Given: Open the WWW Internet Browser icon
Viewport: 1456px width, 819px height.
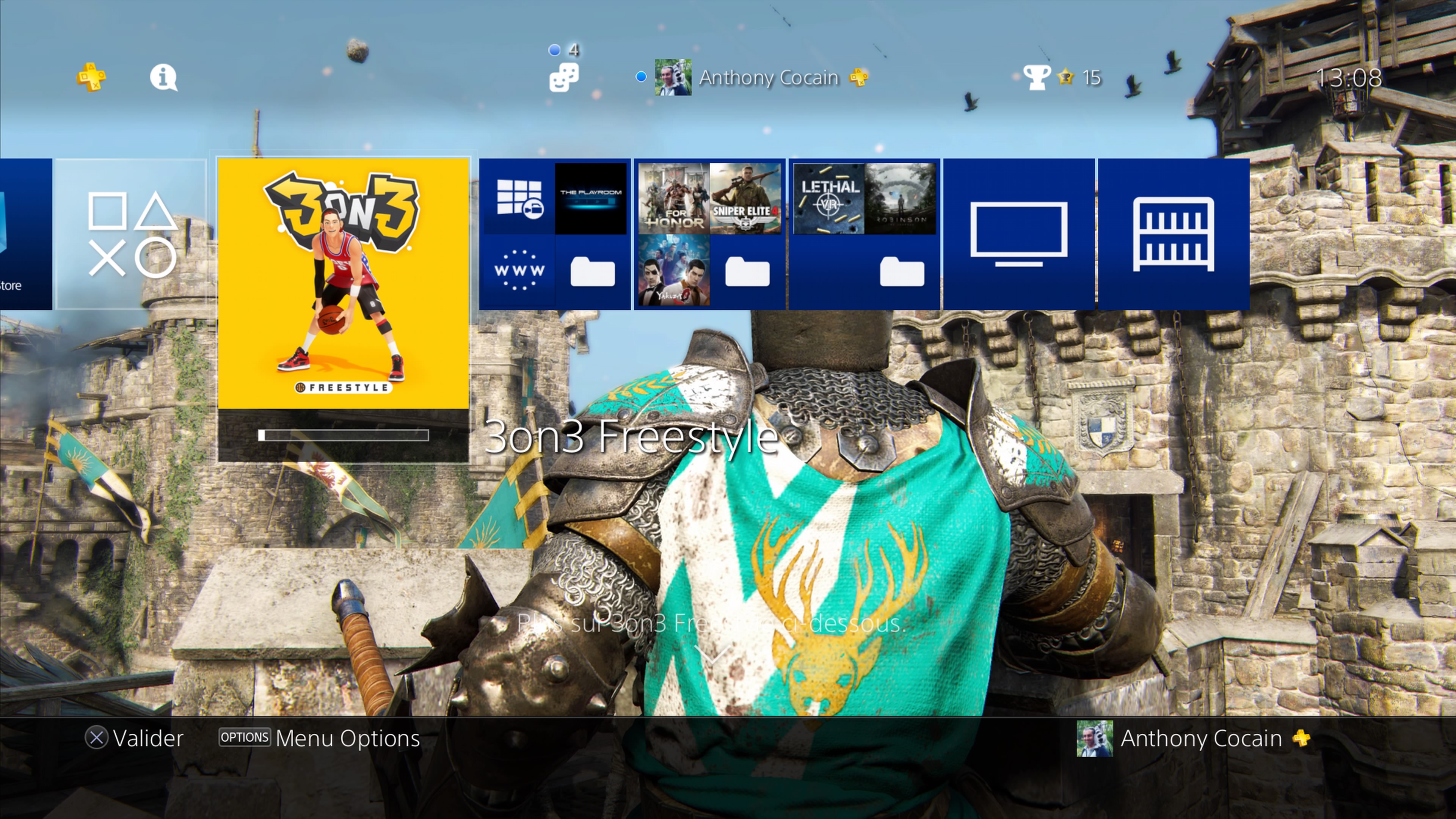Looking at the screenshot, I should (519, 270).
